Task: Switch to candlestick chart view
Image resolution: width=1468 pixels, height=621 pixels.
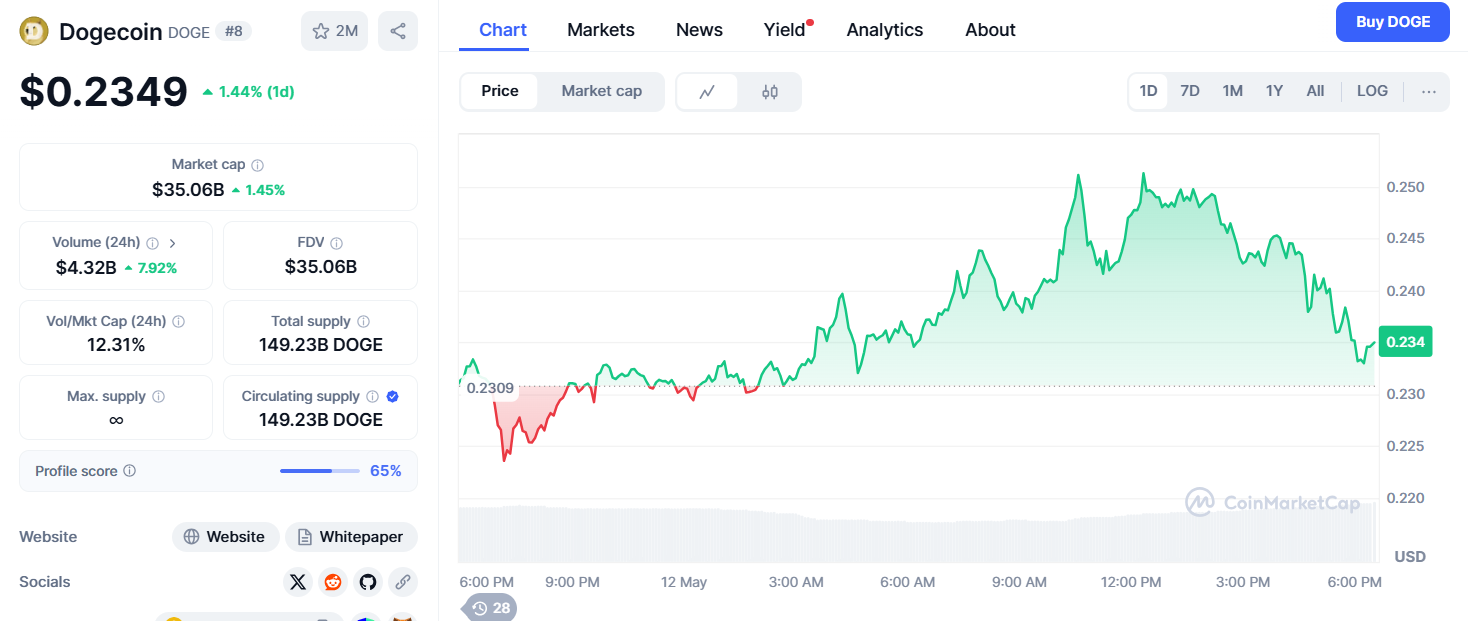Action: (x=769, y=92)
